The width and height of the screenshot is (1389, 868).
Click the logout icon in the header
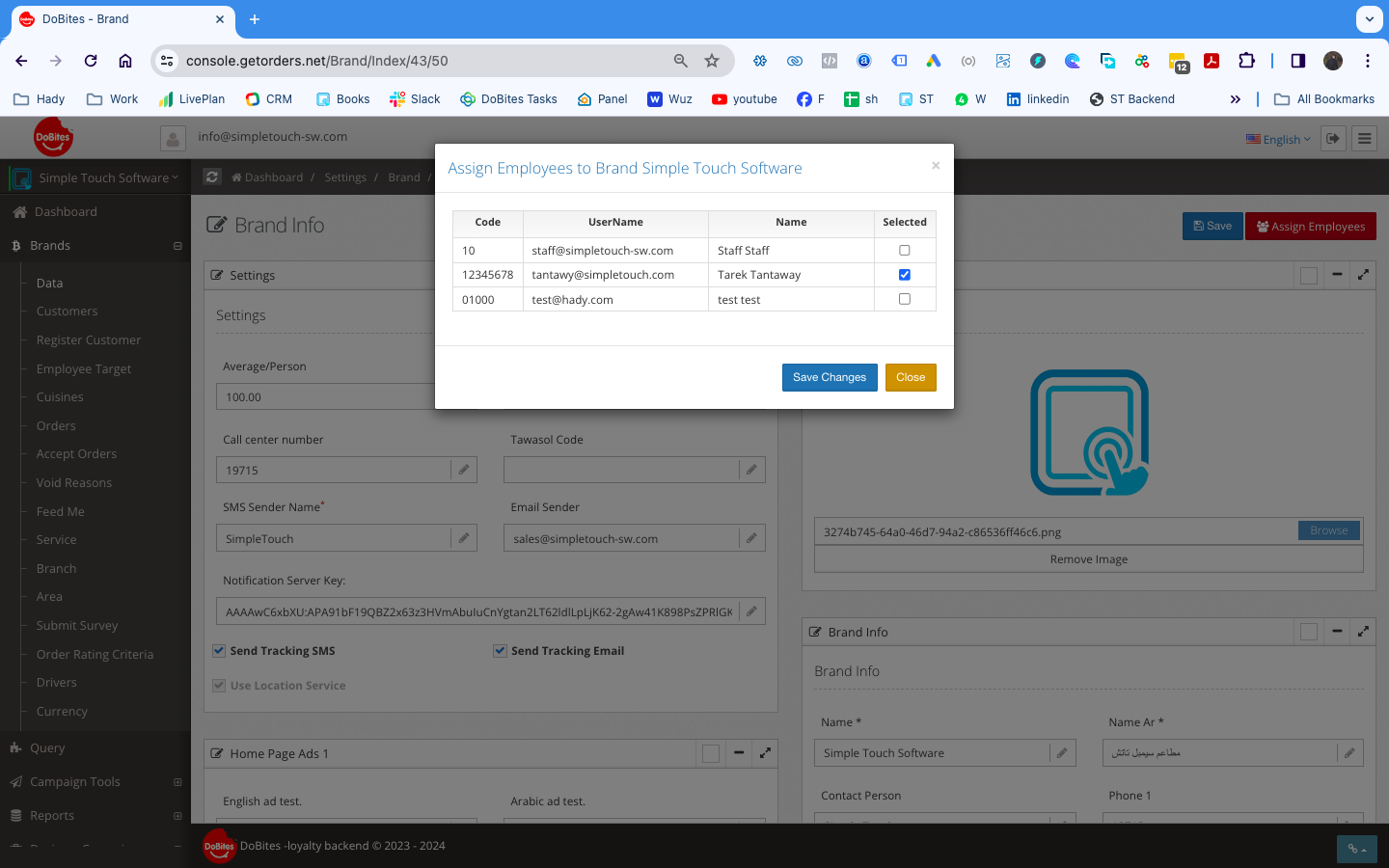(1333, 139)
